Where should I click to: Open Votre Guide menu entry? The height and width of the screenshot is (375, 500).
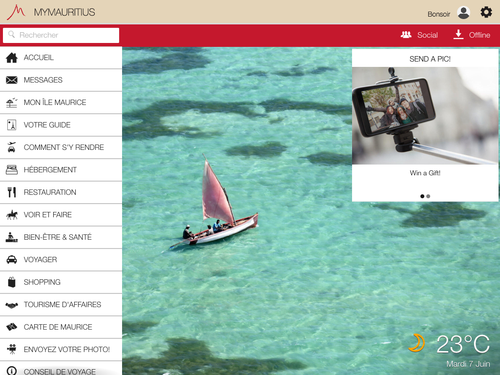(x=61, y=125)
